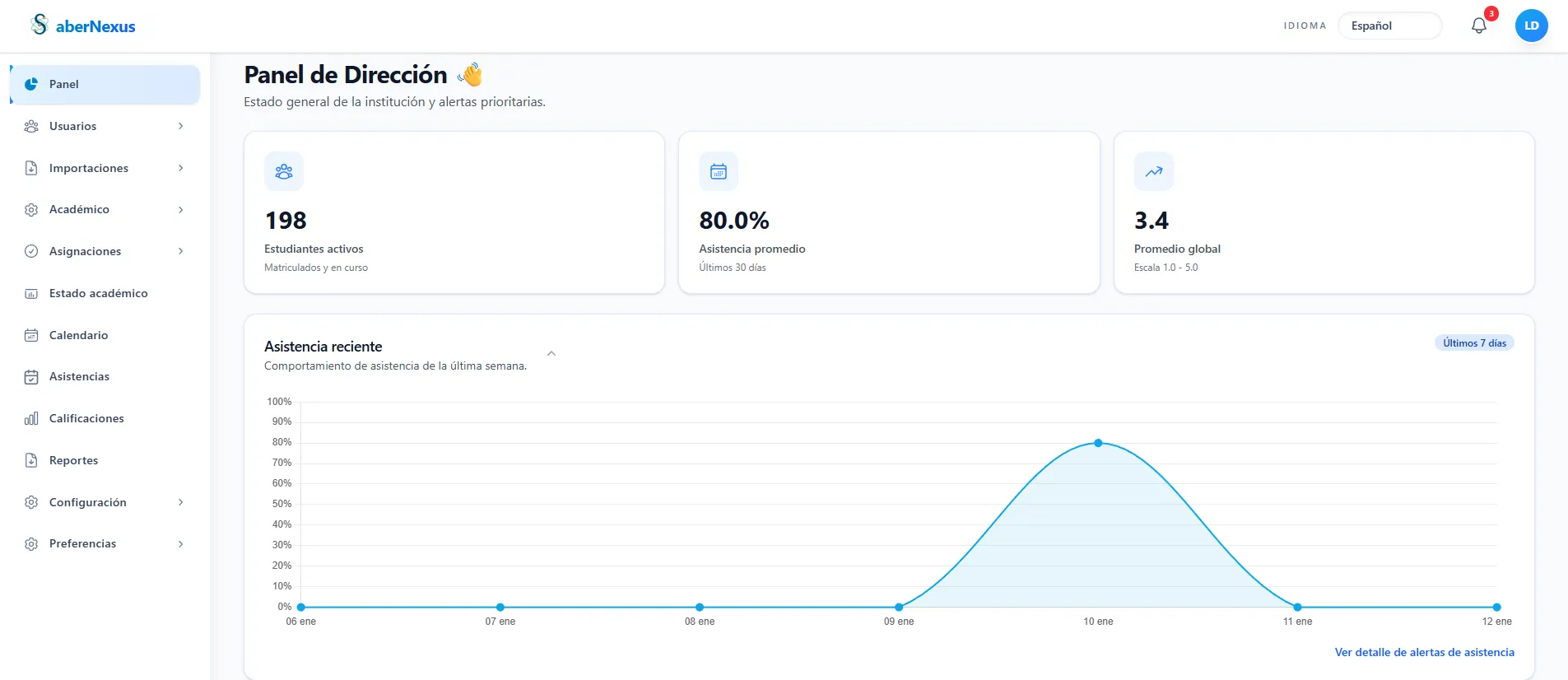Click the Configuración gear icon
The height and width of the screenshot is (680, 1568).
[31, 502]
